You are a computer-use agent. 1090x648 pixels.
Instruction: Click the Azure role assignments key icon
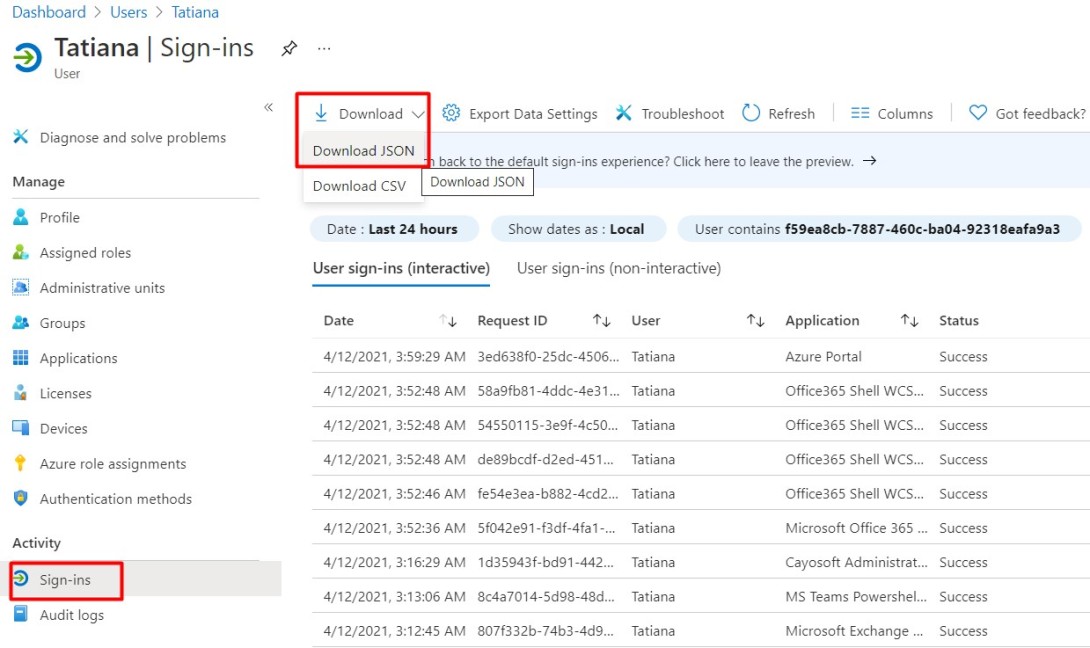pyautogui.click(x=21, y=463)
